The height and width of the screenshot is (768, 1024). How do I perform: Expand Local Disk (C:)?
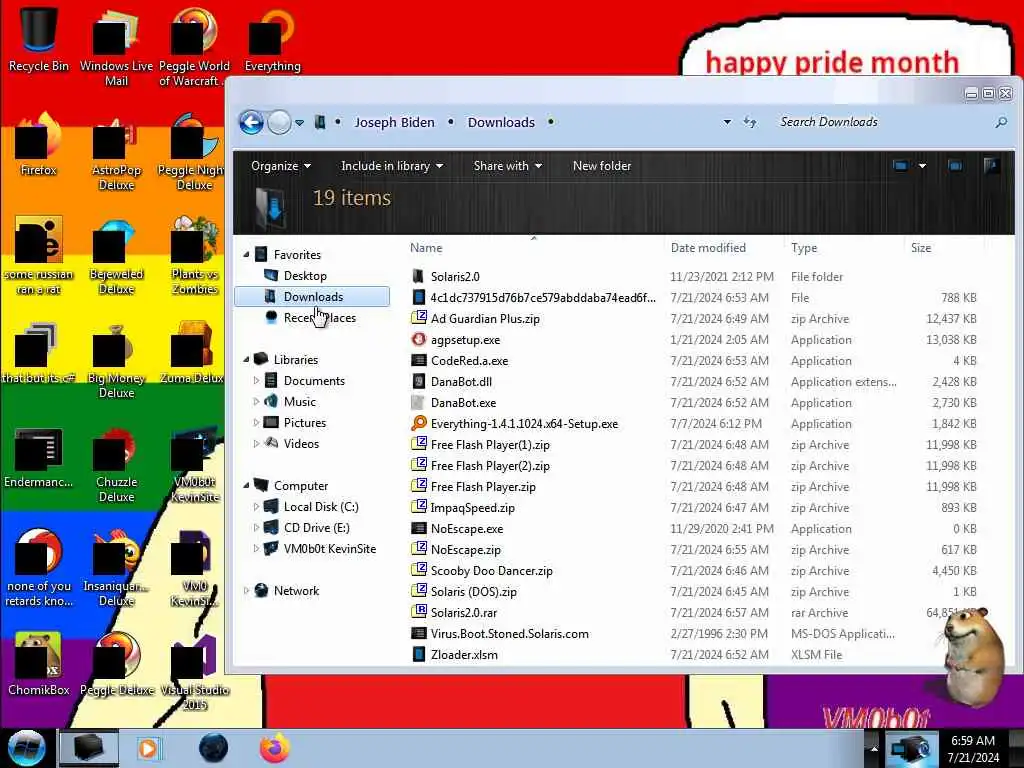point(256,506)
